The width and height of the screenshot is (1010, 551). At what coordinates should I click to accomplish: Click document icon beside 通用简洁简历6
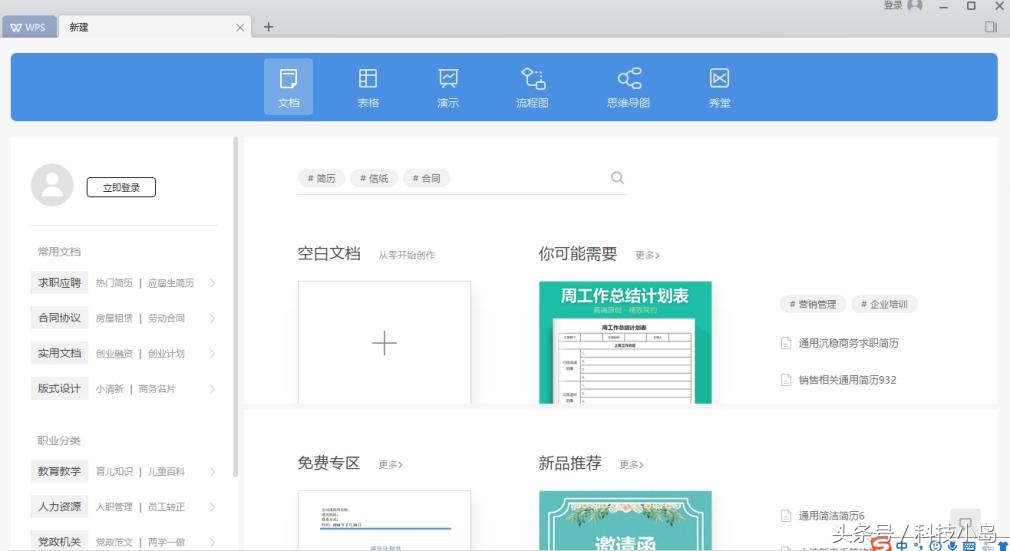786,516
